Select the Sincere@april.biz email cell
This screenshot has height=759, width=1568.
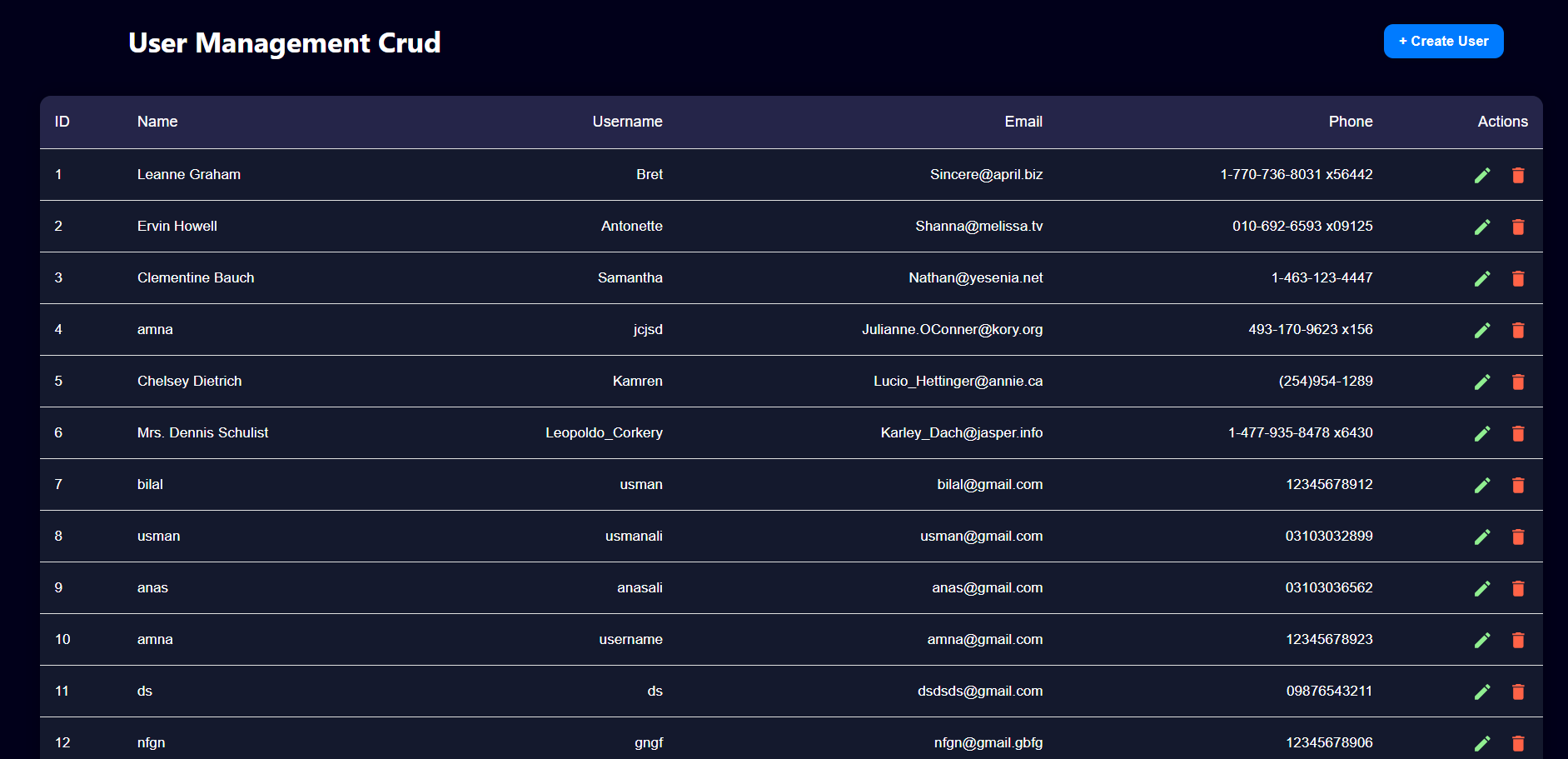986,174
